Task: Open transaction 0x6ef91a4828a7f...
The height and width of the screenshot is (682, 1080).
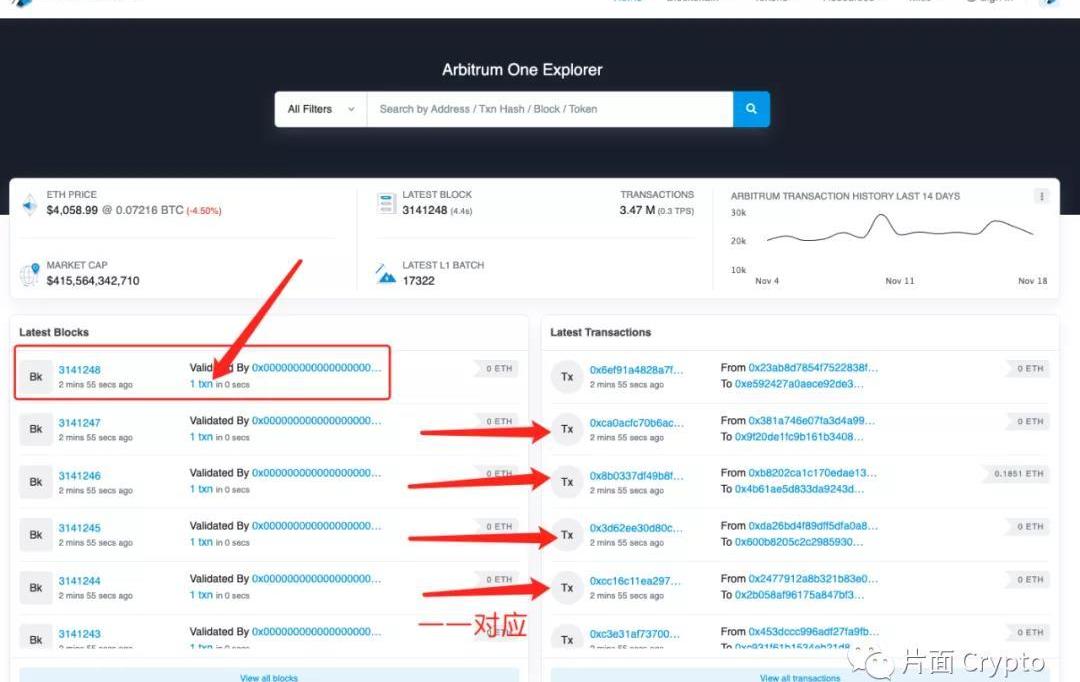Action: [636, 370]
